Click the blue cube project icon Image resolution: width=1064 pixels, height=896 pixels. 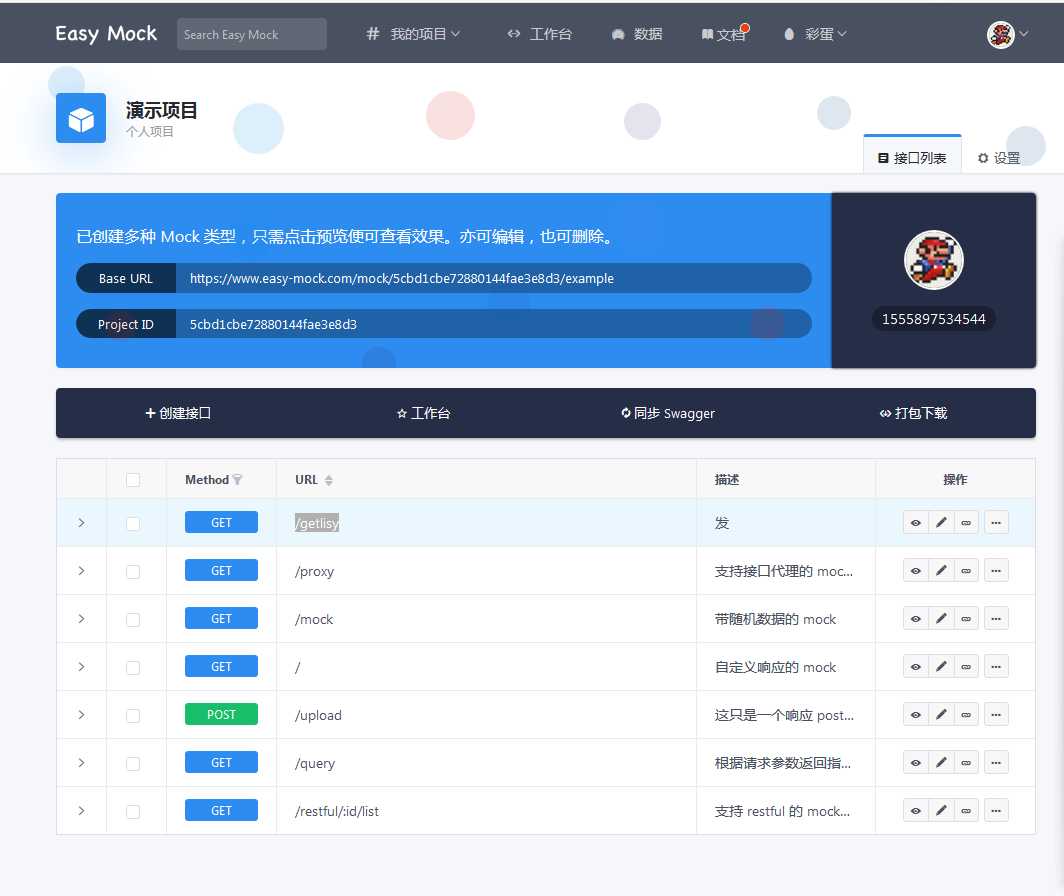pyautogui.click(x=81, y=118)
